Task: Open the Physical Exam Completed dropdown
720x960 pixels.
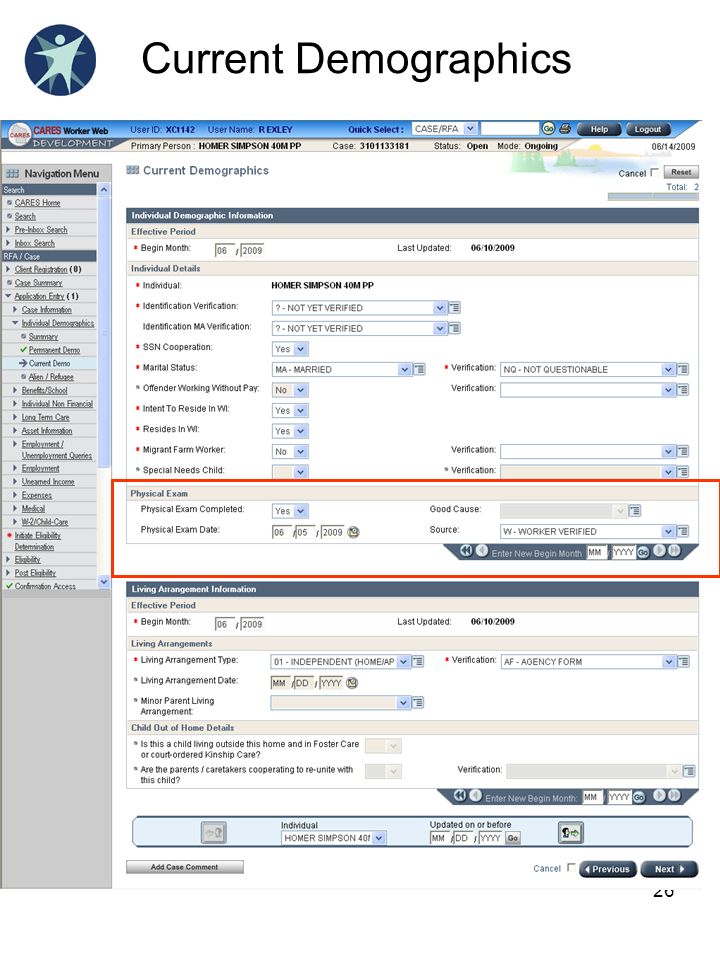Action: point(301,511)
